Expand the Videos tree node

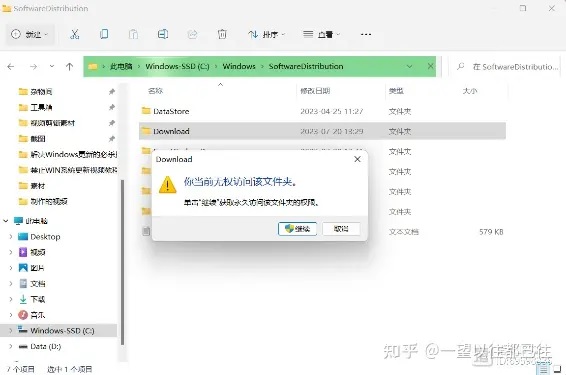click(11, 252)
